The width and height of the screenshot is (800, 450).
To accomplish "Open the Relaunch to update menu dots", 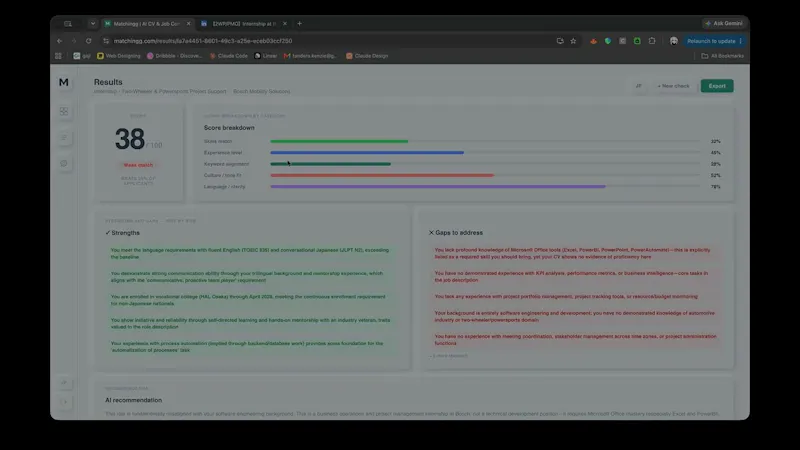I will (740, 41).
